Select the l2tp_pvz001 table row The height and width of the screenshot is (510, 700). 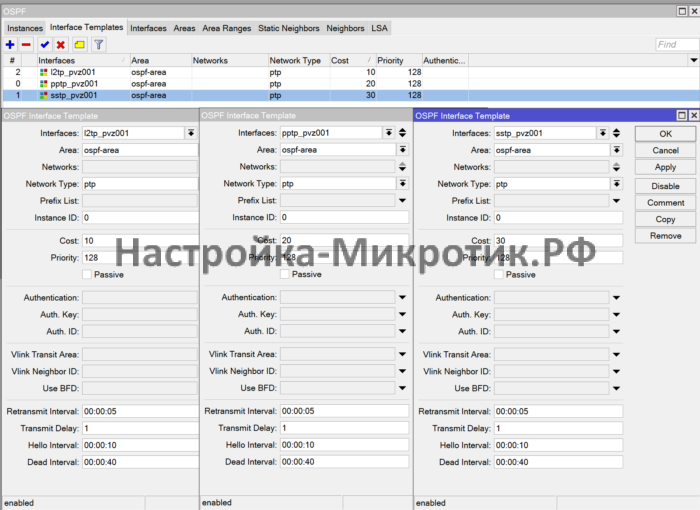351,72
